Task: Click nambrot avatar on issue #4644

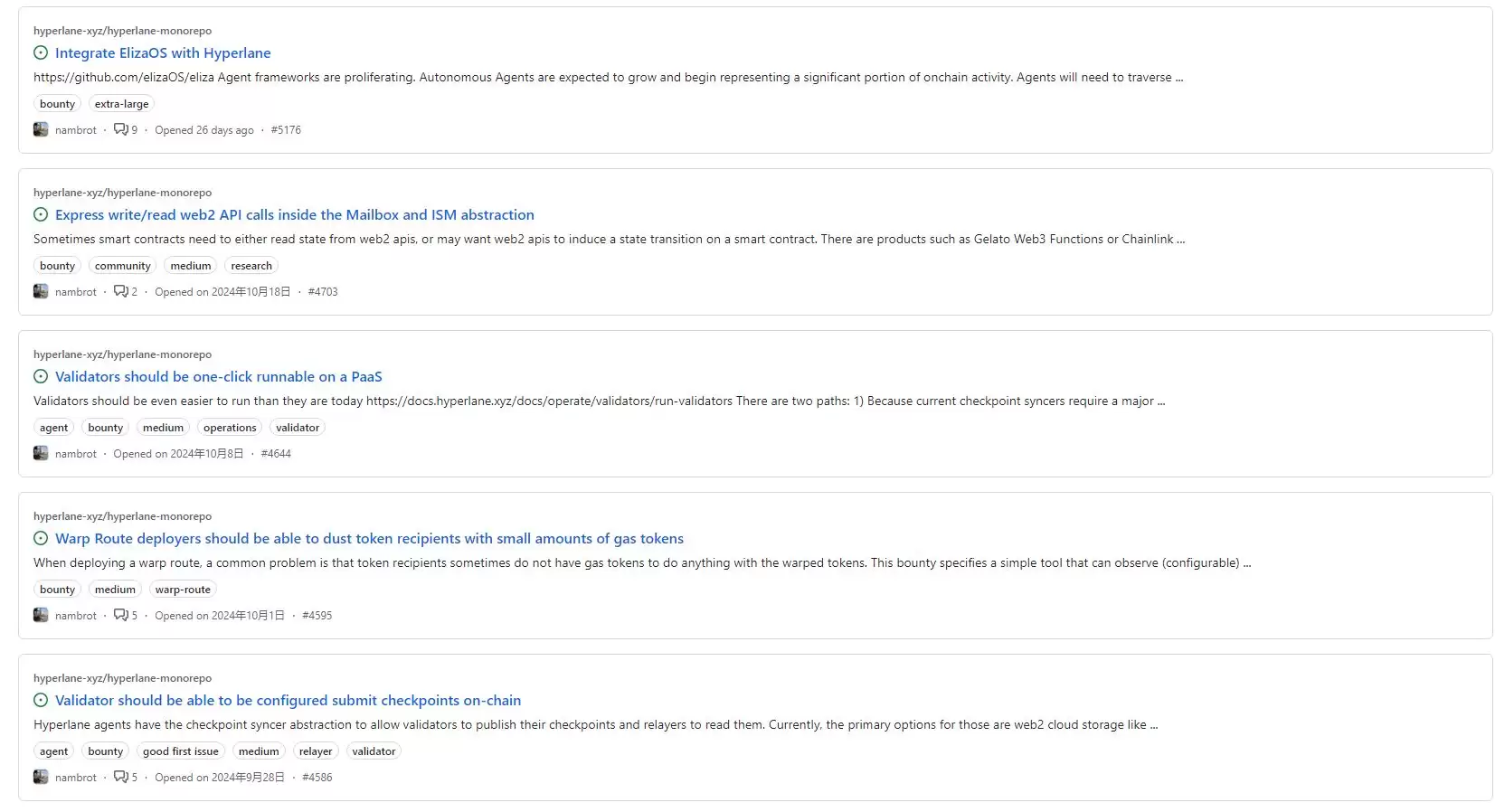Action: tap(41, 454)
